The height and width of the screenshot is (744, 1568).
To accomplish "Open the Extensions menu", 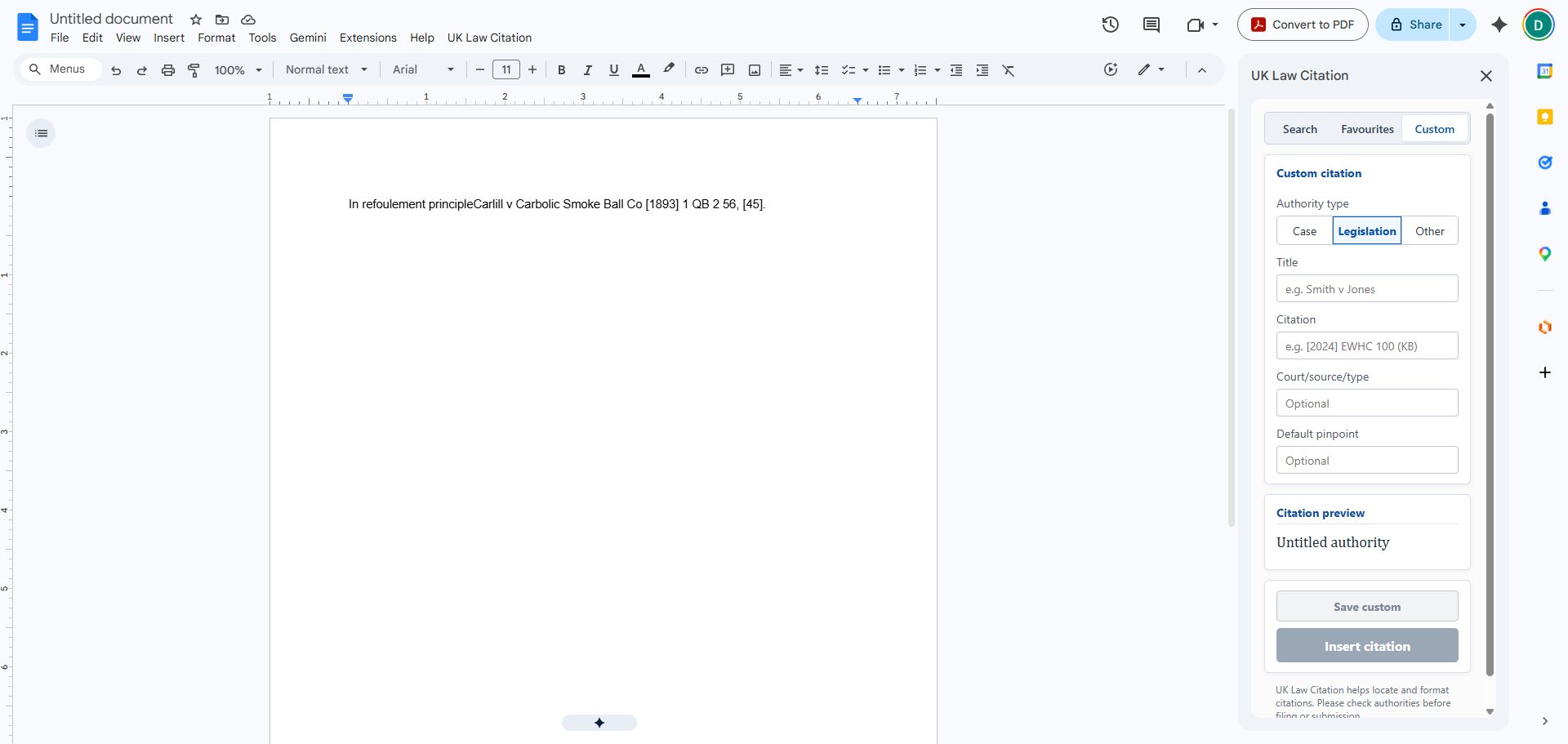I will click(368, 38).
